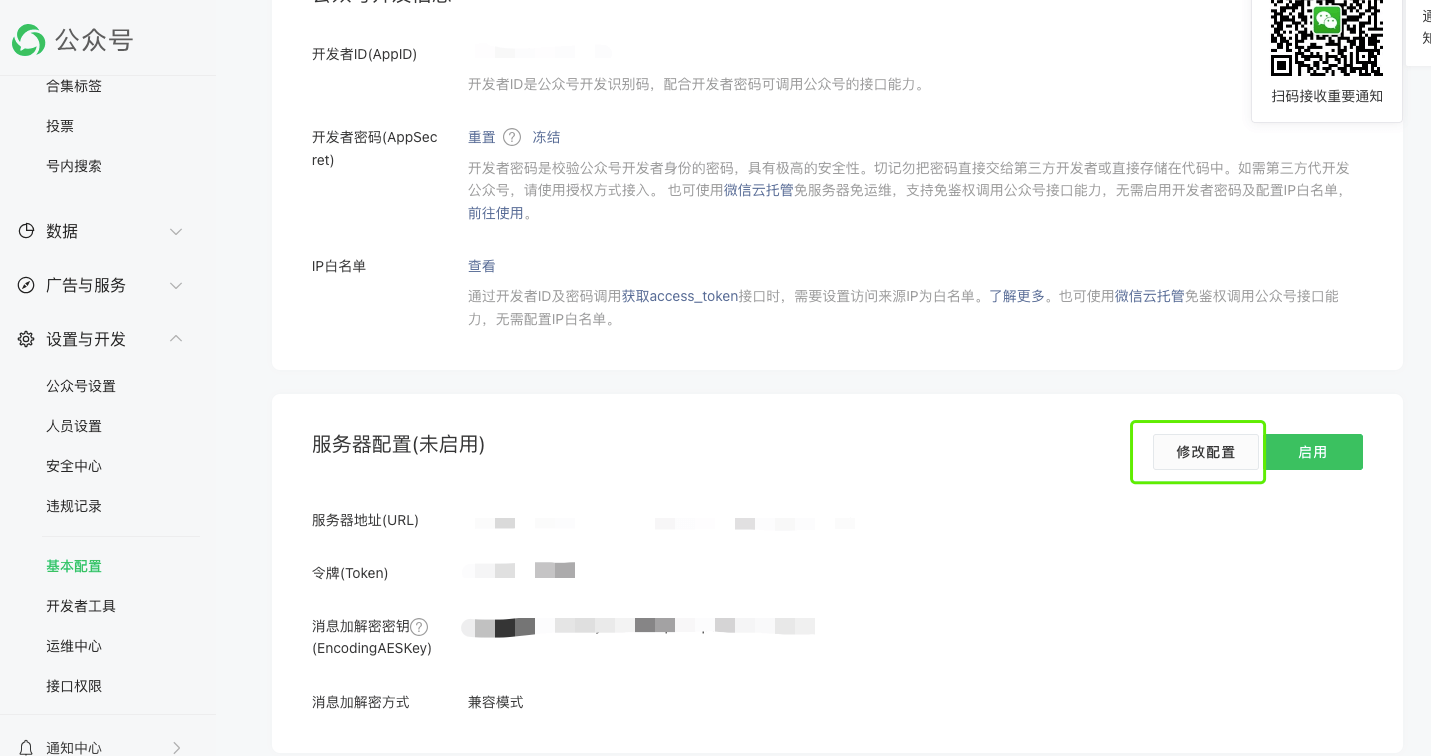The width and height of the screenshot is (1431, 756).
Task: Click the help icon beside 重置
Action: point(512,137)
